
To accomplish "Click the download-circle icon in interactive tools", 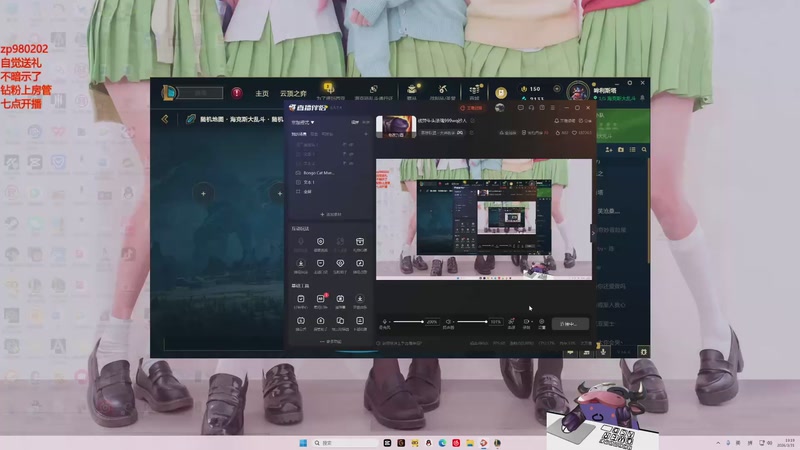I will pyautogui.click(x=301, y=263).
